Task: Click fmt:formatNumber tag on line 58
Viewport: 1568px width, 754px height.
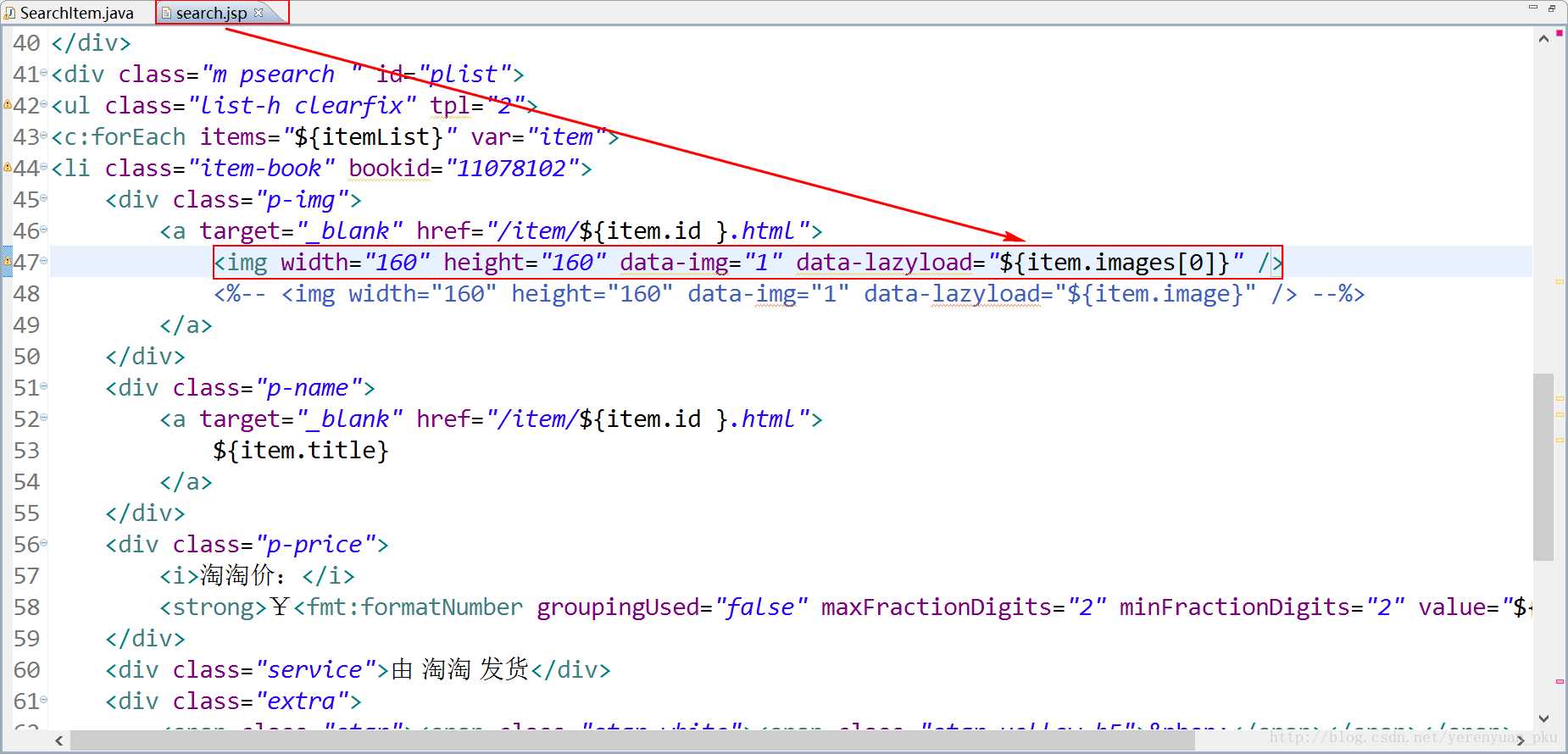Action: pos(415,607)
